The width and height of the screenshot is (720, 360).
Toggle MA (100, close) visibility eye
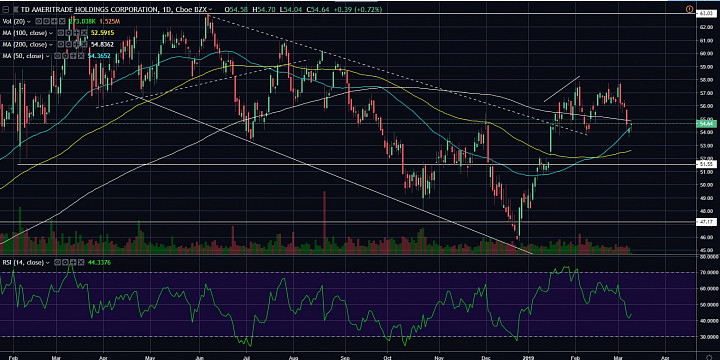click(x=61, y=33)
